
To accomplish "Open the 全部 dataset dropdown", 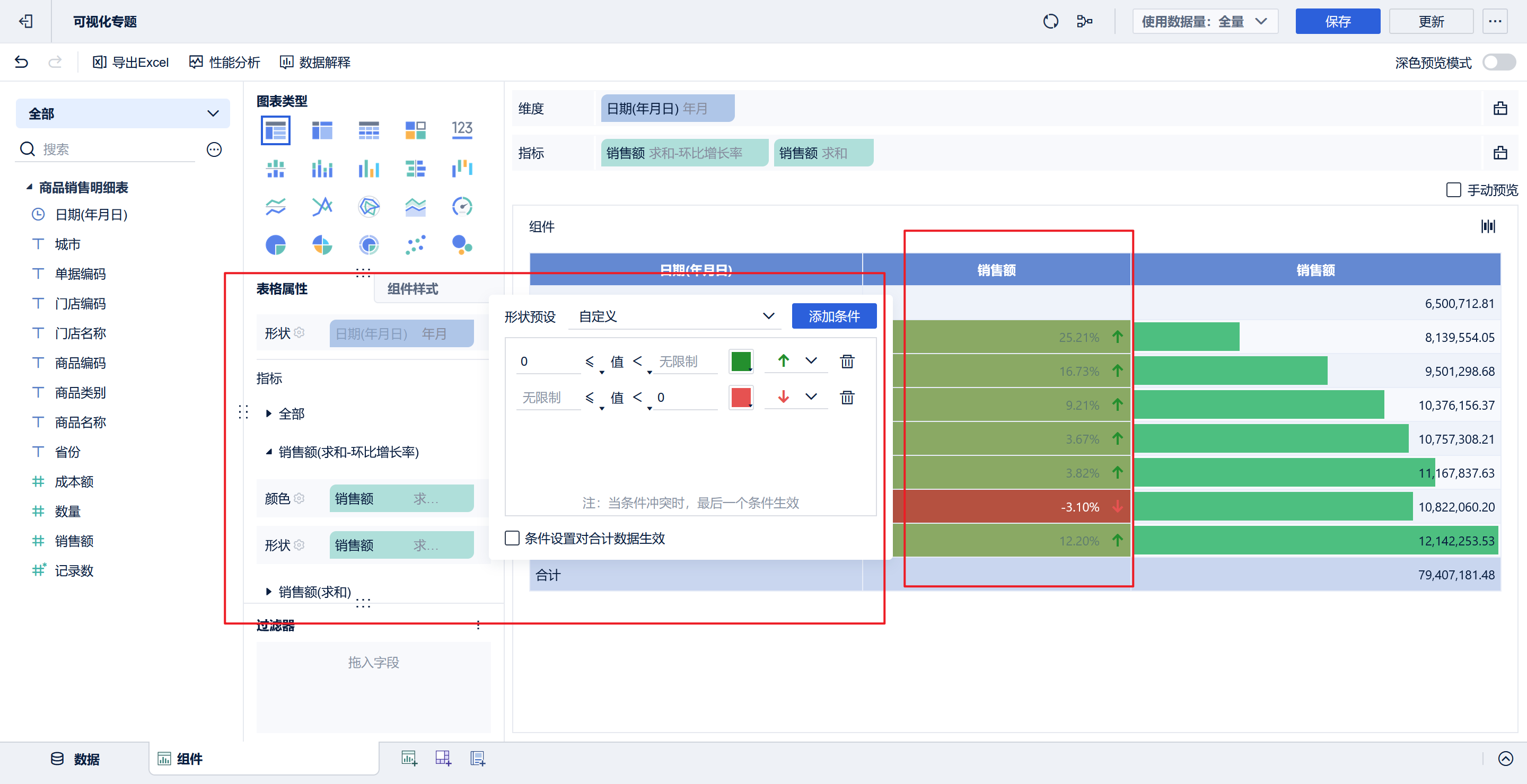I will tap(122, 114).
